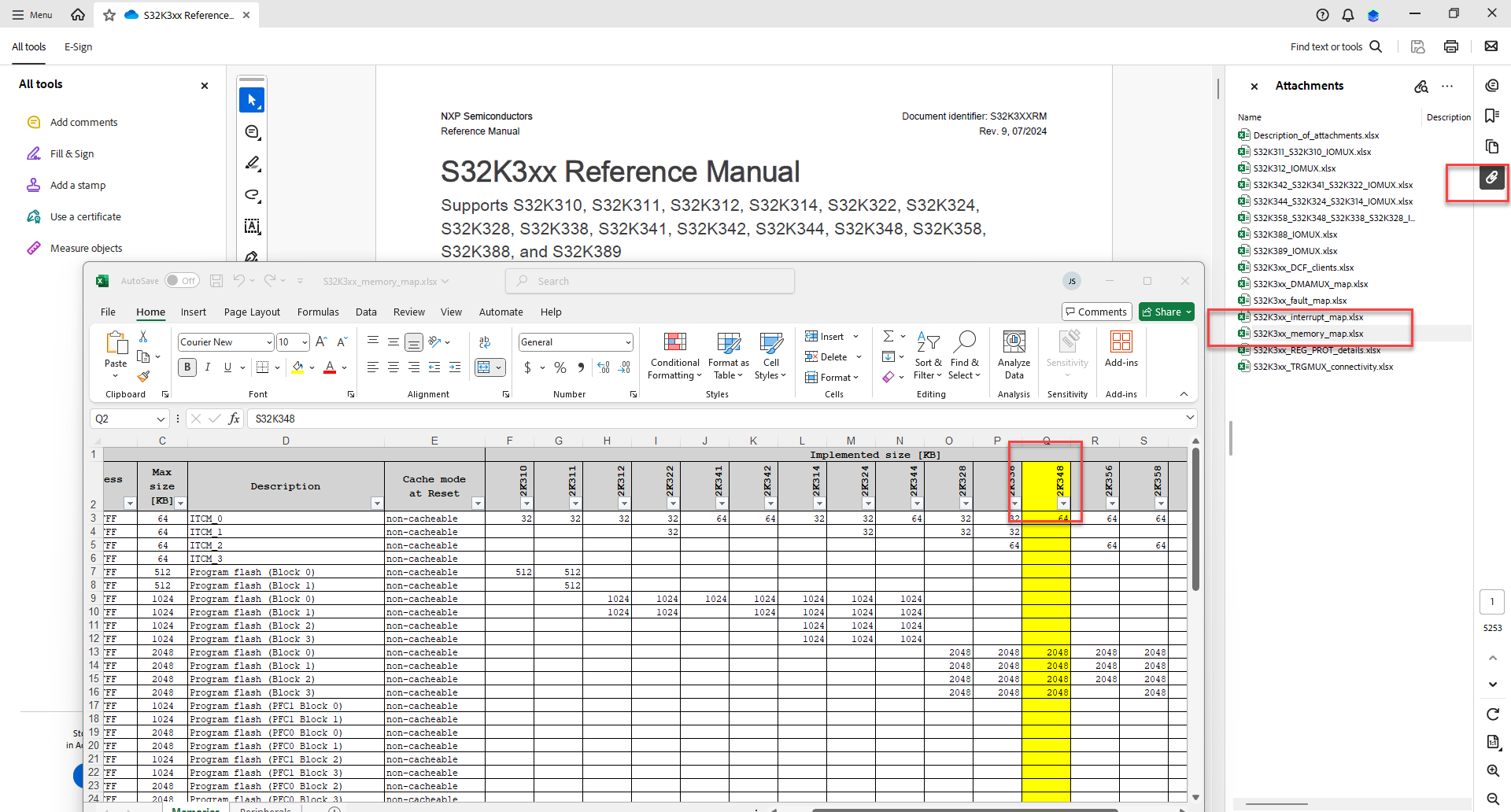Click the Share button in Excel
This screenshot has width=1511, height=812.
[1166, 312]
